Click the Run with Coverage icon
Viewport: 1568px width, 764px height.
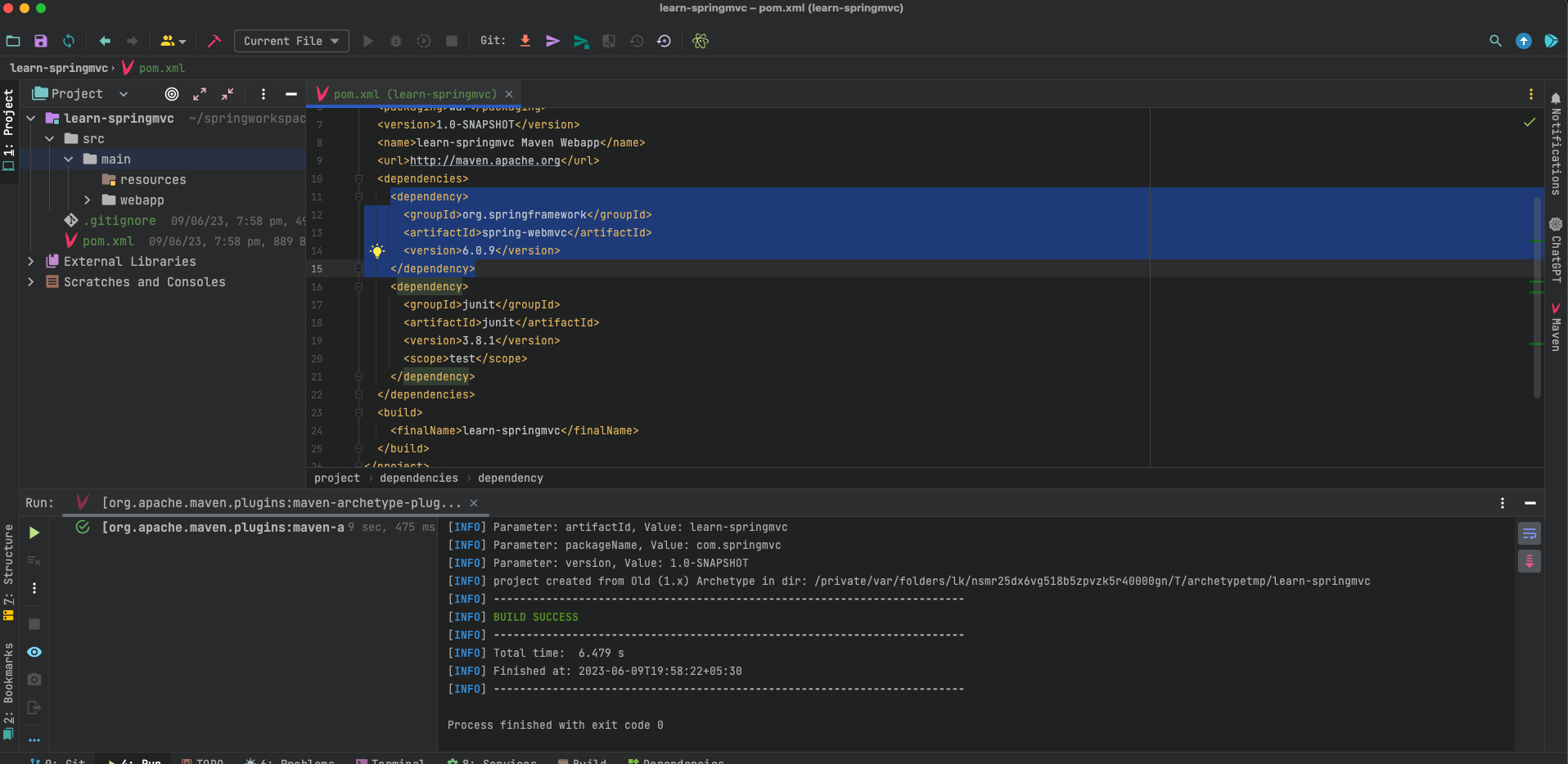tap(424, 41)
